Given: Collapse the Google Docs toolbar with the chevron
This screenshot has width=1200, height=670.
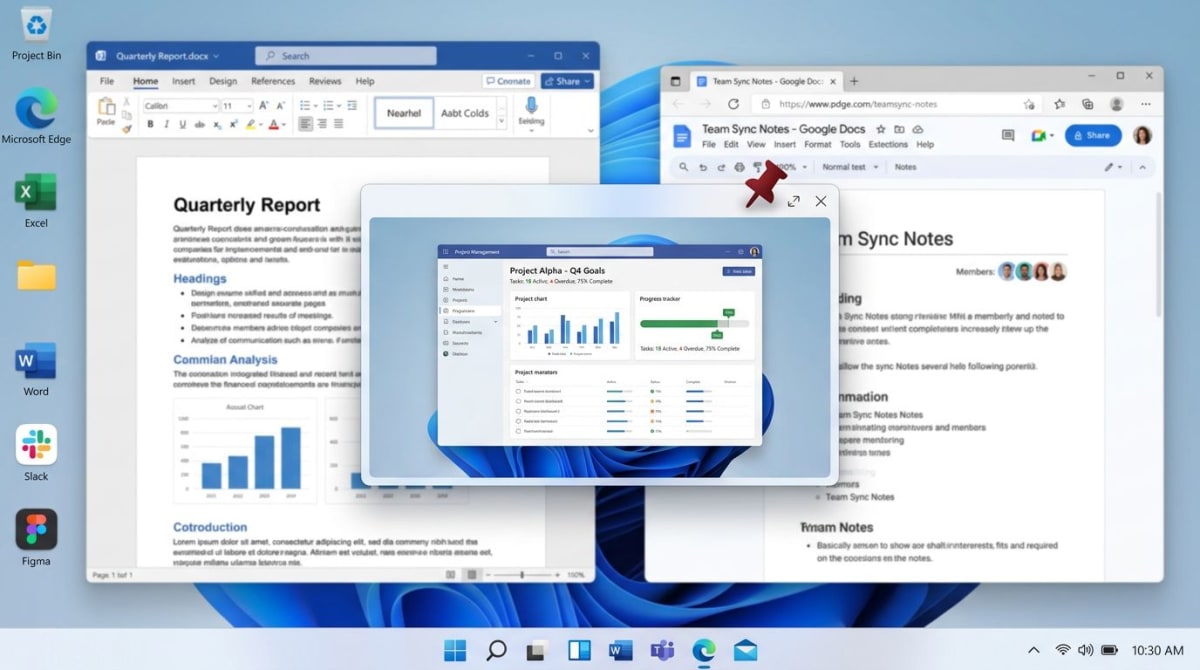Looking at the screenshot, I should [x=1142, y=167].
